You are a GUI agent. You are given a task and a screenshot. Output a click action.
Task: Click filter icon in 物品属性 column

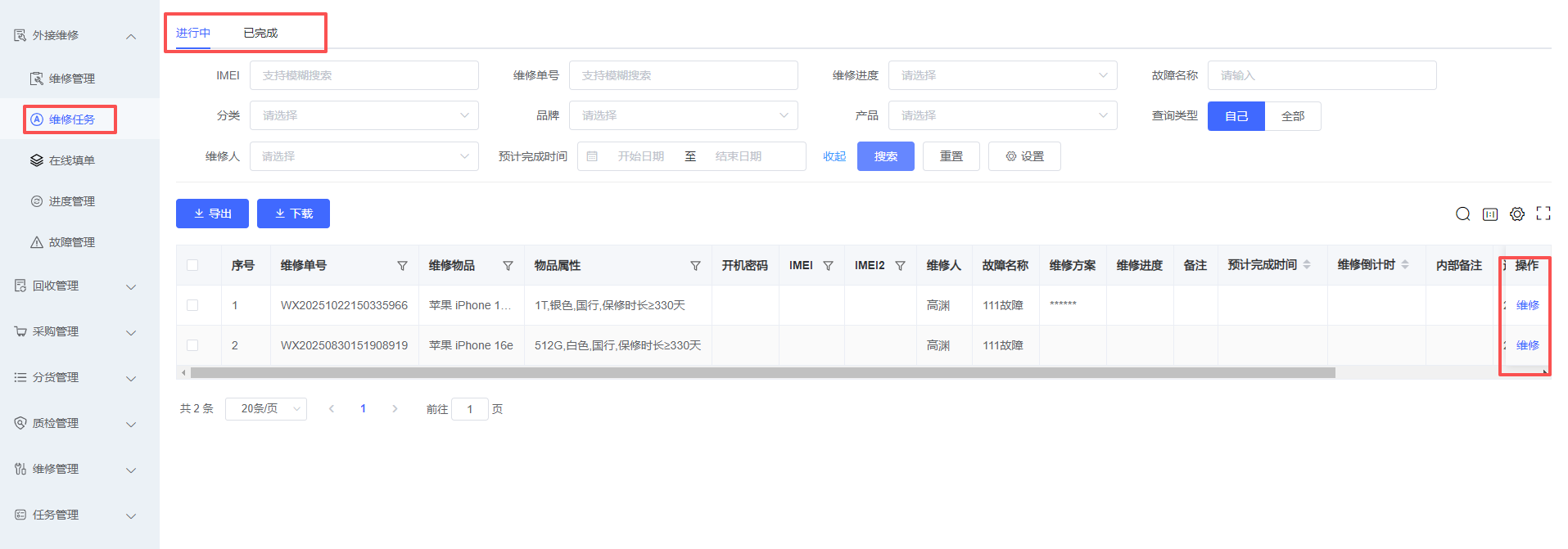coord(695,266)
